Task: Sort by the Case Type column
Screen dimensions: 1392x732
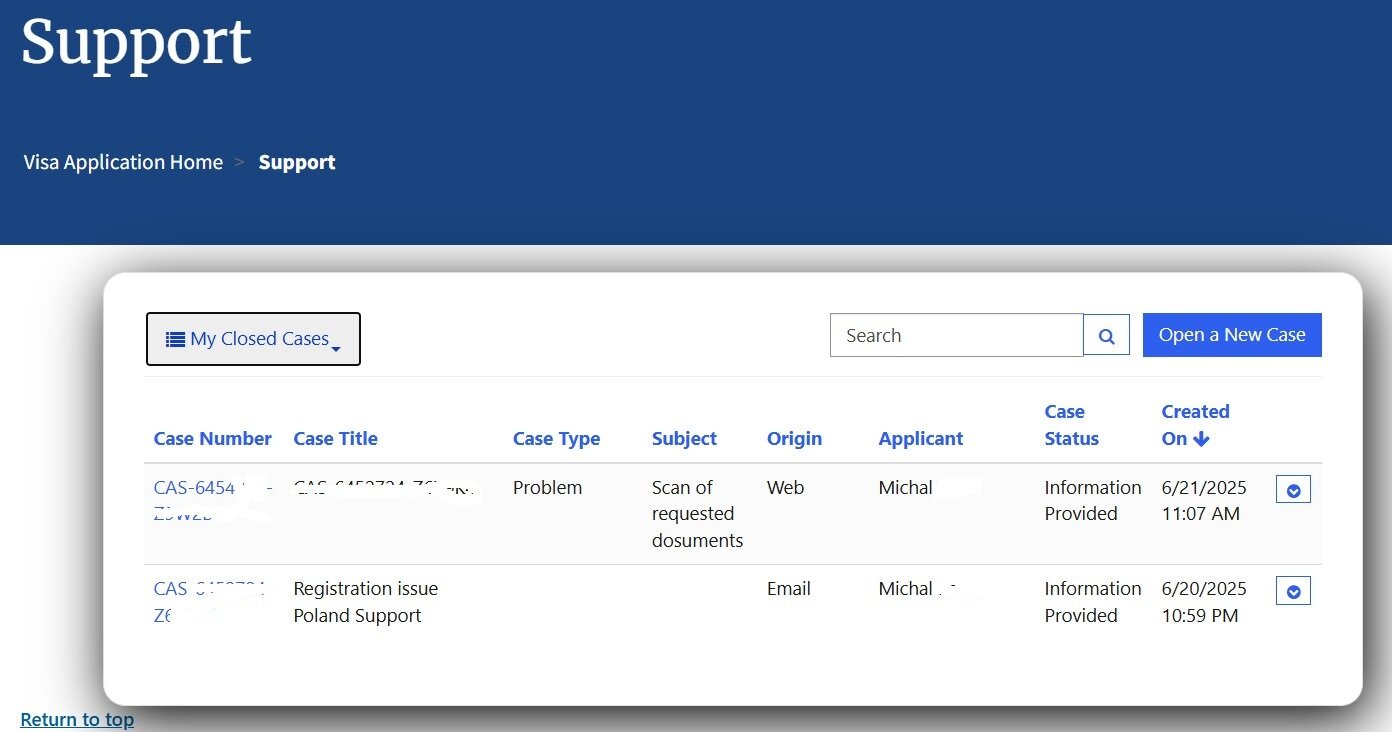Action: [x=556, y=438]
